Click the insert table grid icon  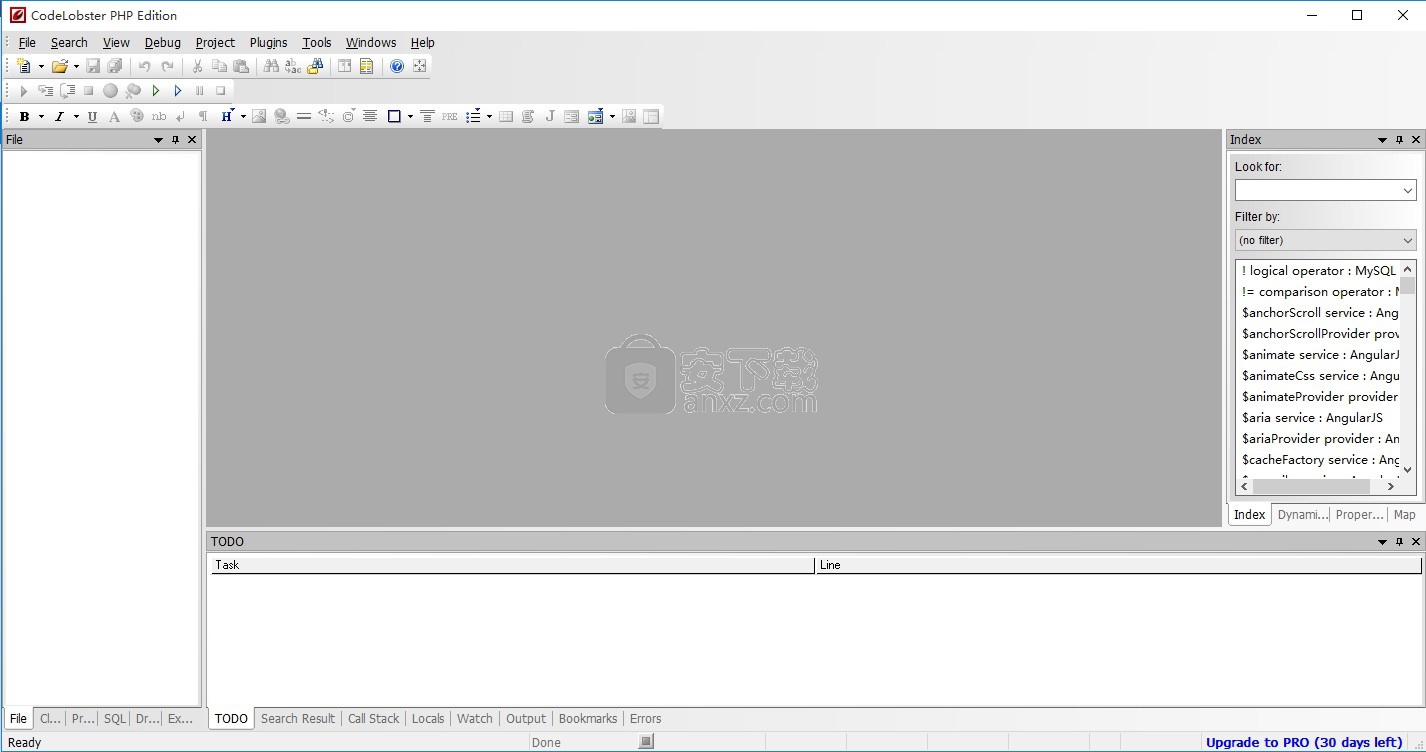click(506, 116)
